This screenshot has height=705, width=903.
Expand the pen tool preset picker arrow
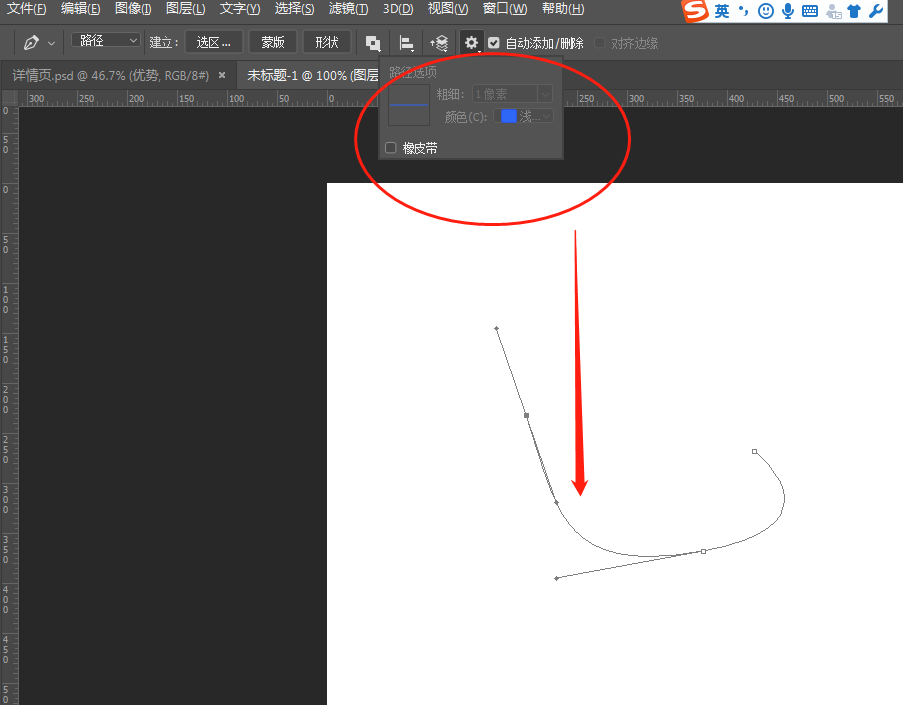[x=52, y=44]
